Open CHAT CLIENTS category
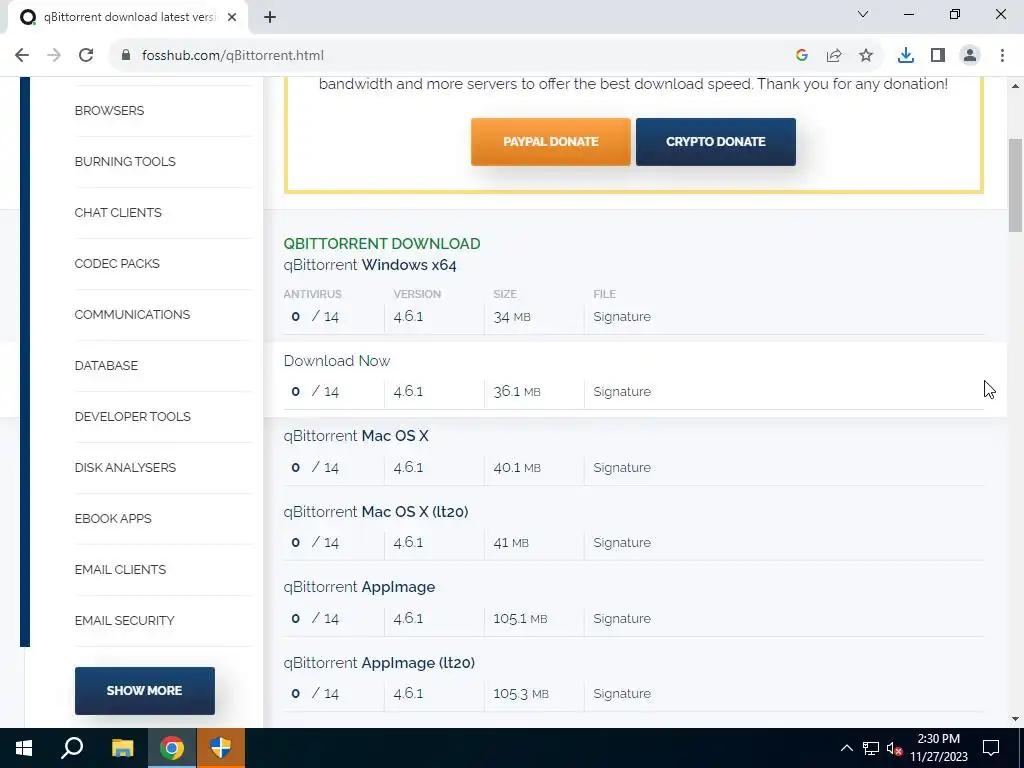Screen dimensions: 1024x768 [118, 212]
